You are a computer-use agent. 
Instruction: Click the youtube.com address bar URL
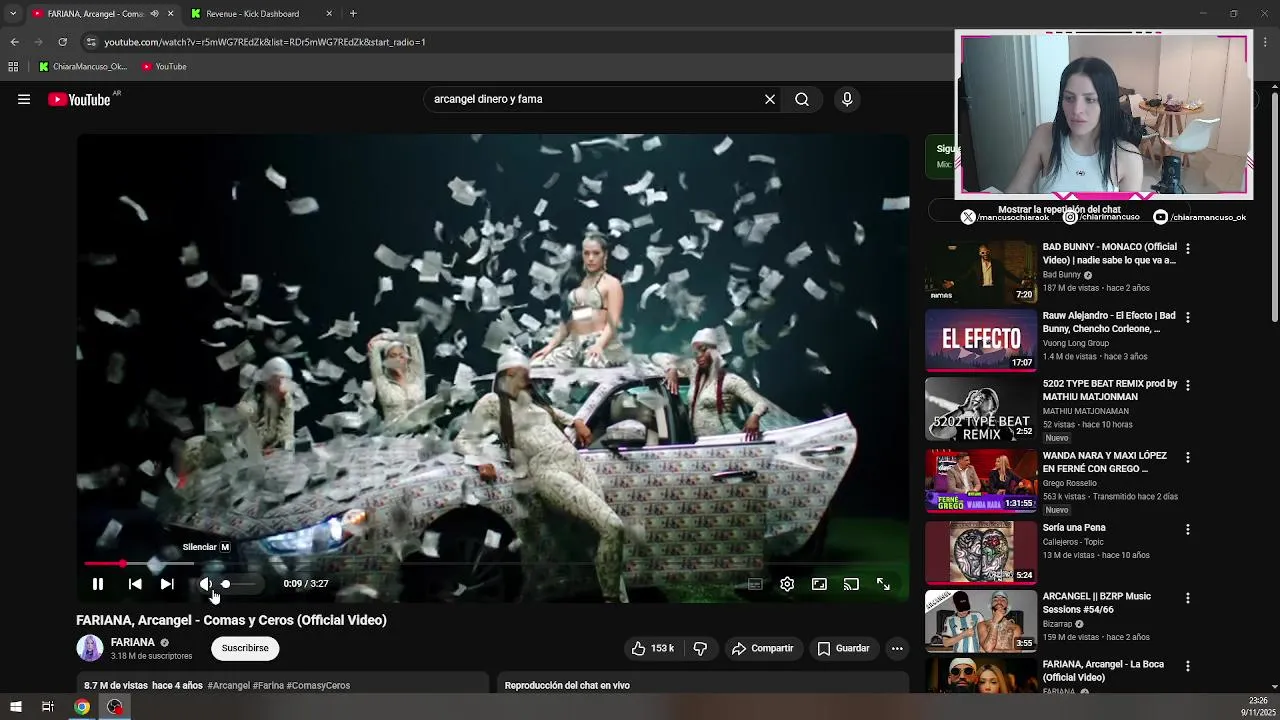(265, 42)
